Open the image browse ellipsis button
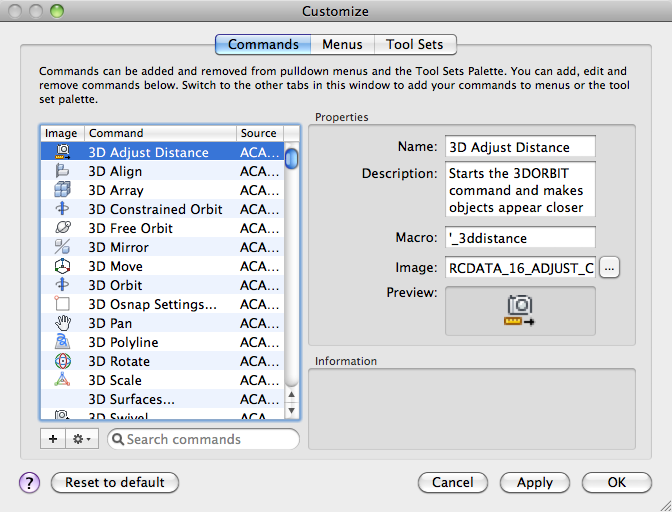 [611, 267]
